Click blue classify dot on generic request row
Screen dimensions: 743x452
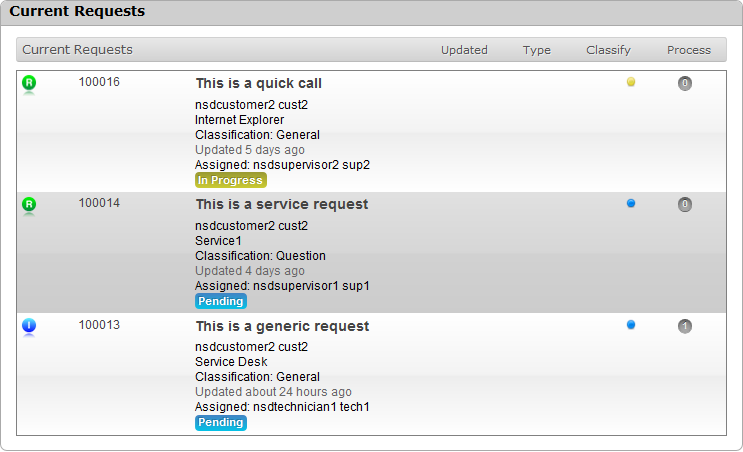point(631,324)
